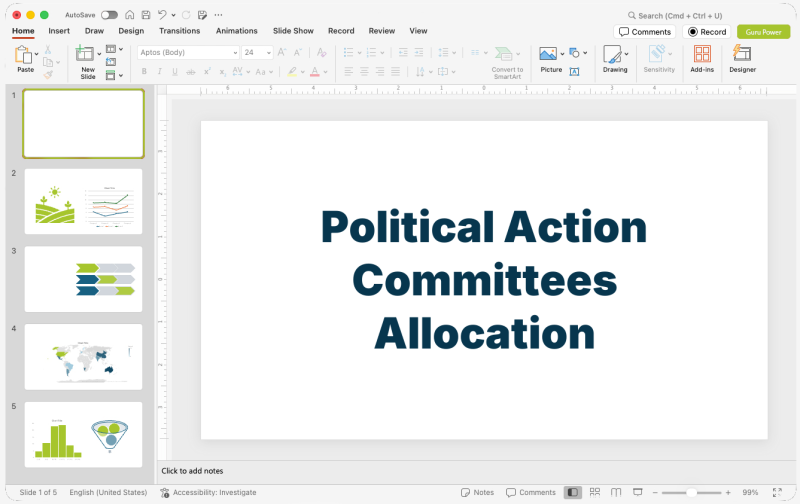Expand the Paste options arrow
800x504 pixels.
coord(37,54)
